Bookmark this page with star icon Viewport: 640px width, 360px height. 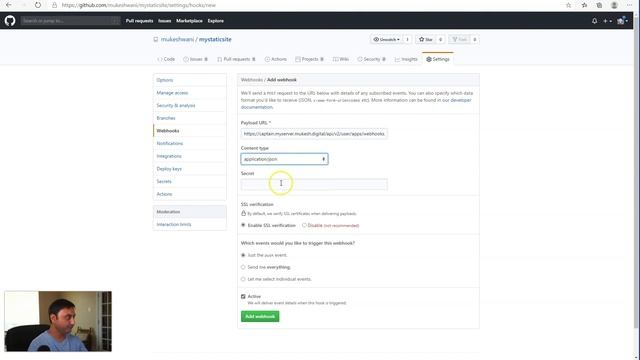point(568,5)
